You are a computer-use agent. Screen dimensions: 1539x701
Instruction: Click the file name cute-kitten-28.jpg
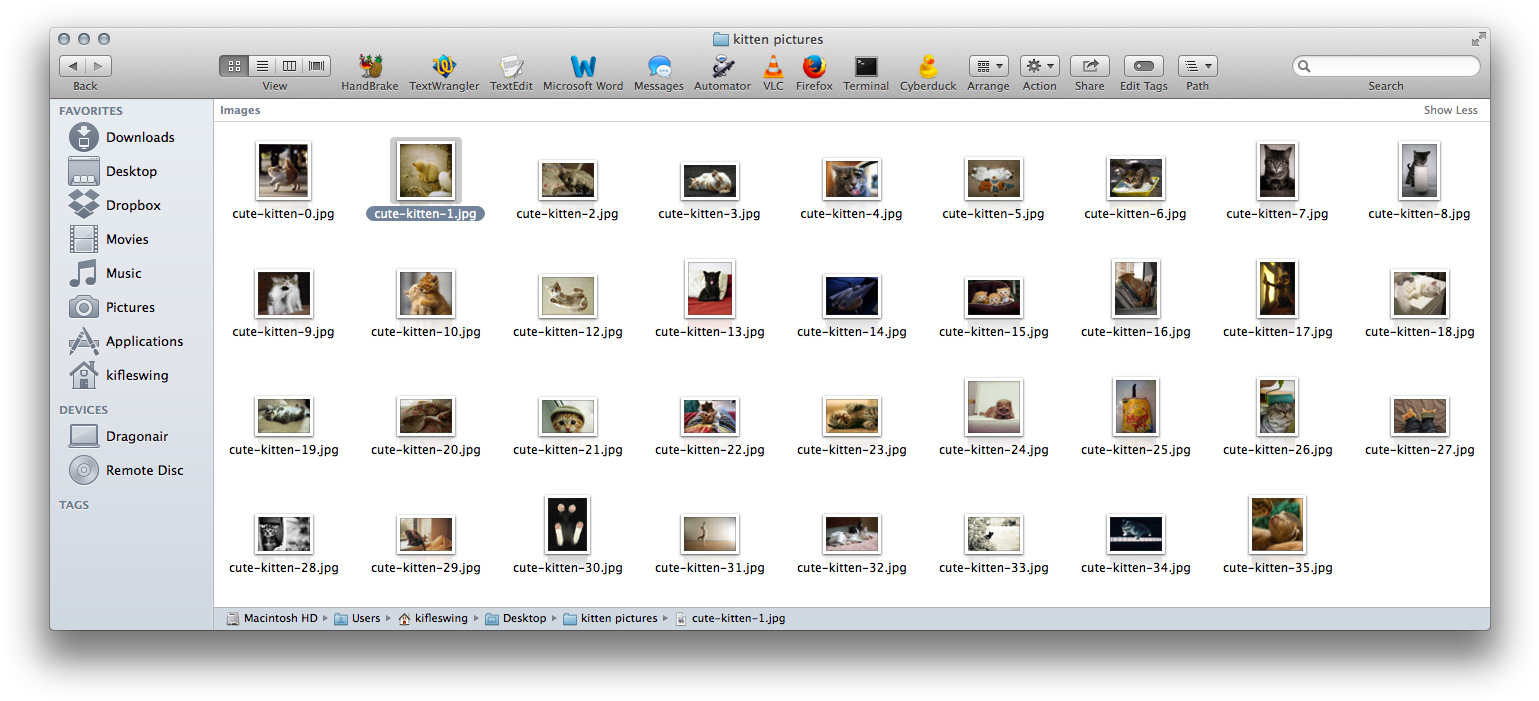tap(283, 568)
